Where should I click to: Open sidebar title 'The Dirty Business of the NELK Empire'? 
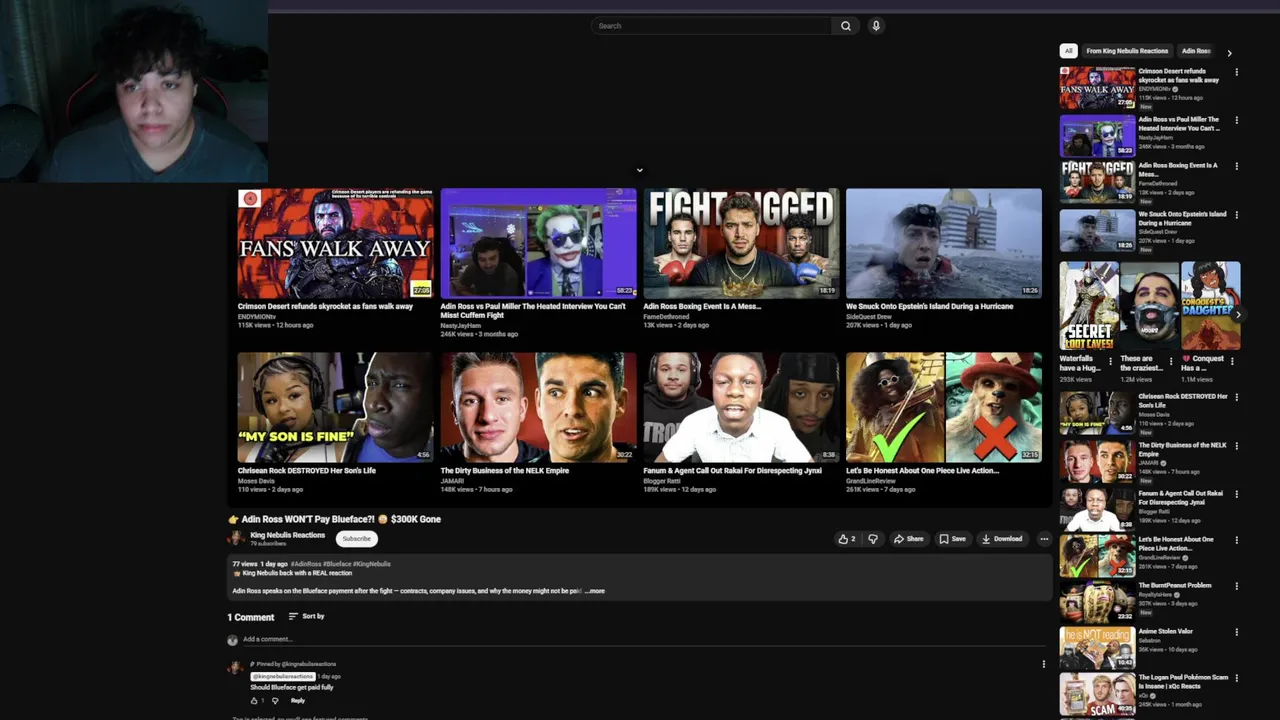(1182, 450)
